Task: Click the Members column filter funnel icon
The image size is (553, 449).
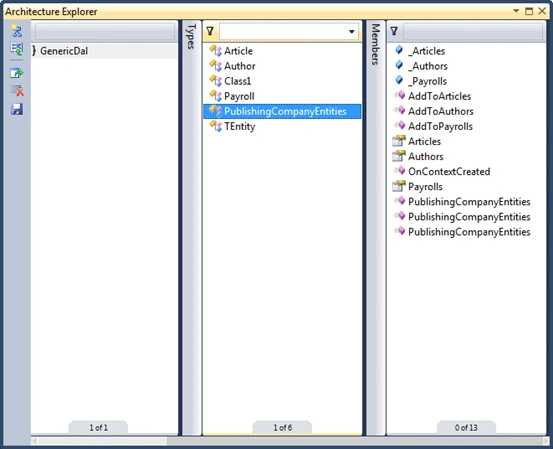Action: coord(394,31)
